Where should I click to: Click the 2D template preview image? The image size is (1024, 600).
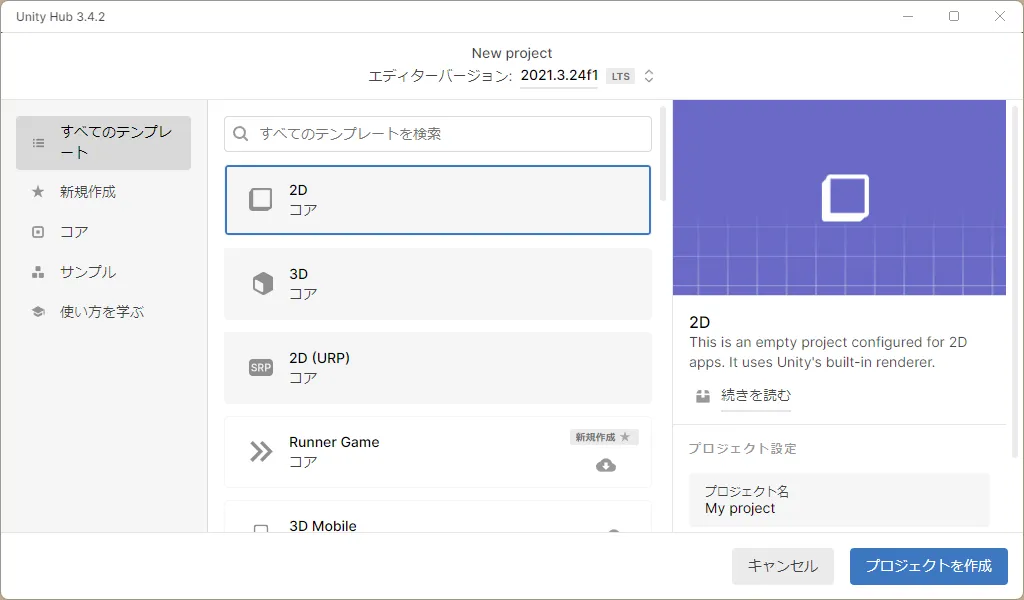[839, 197]
